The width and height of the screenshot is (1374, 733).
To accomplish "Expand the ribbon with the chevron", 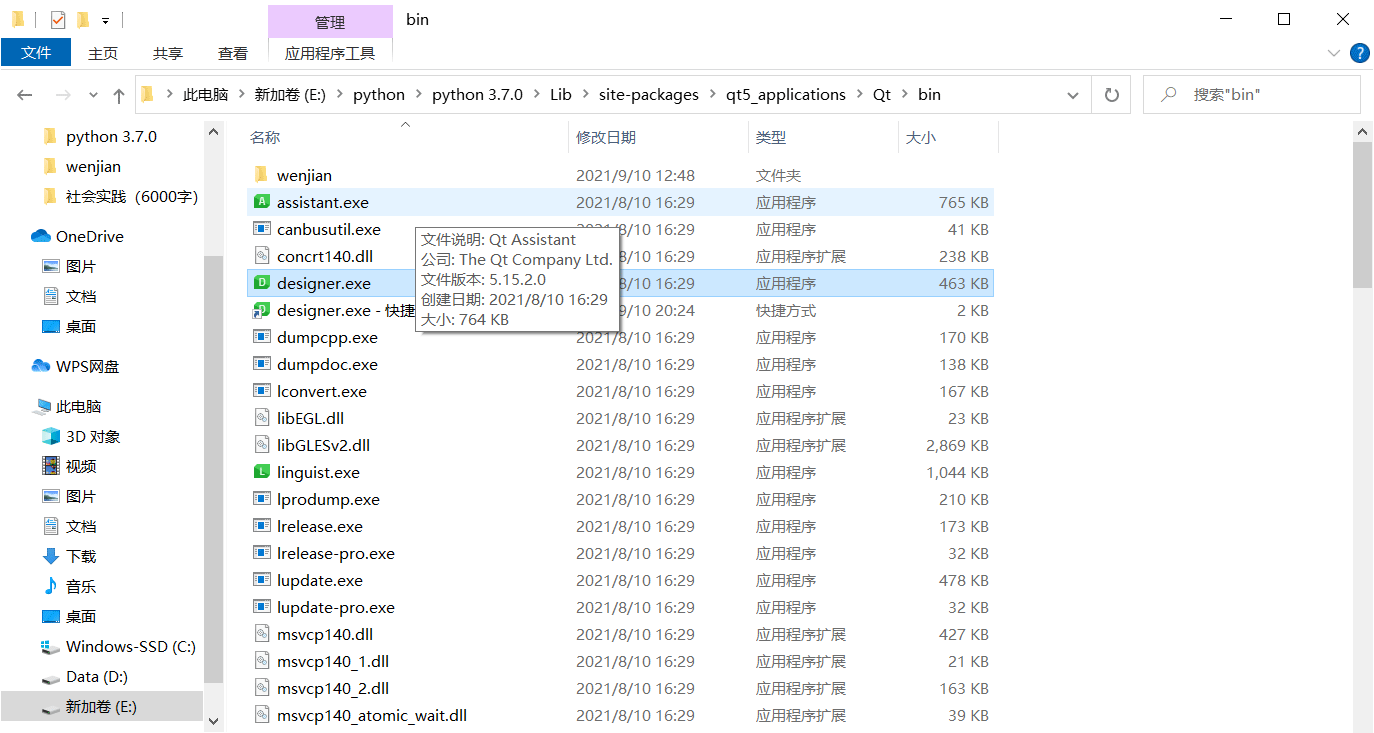I will click(1333, 53).
